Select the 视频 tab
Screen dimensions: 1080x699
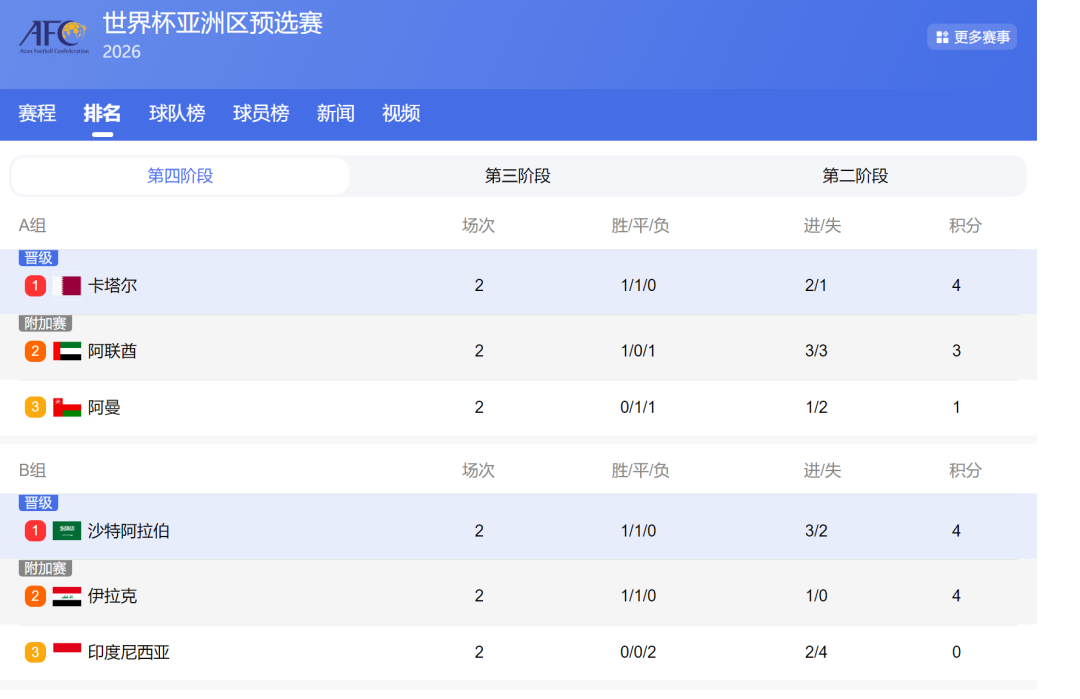pos(401,114)
